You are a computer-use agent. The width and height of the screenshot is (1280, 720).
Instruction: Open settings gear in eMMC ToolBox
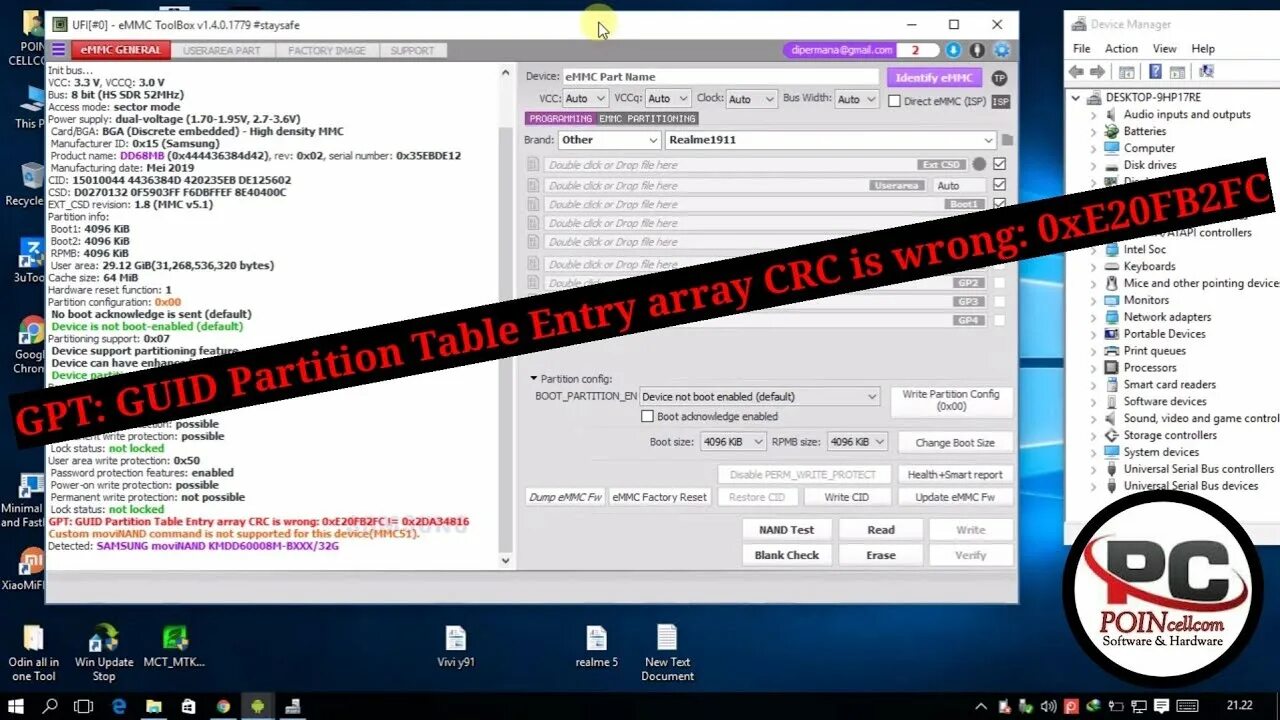click(x=1001, y=50)
